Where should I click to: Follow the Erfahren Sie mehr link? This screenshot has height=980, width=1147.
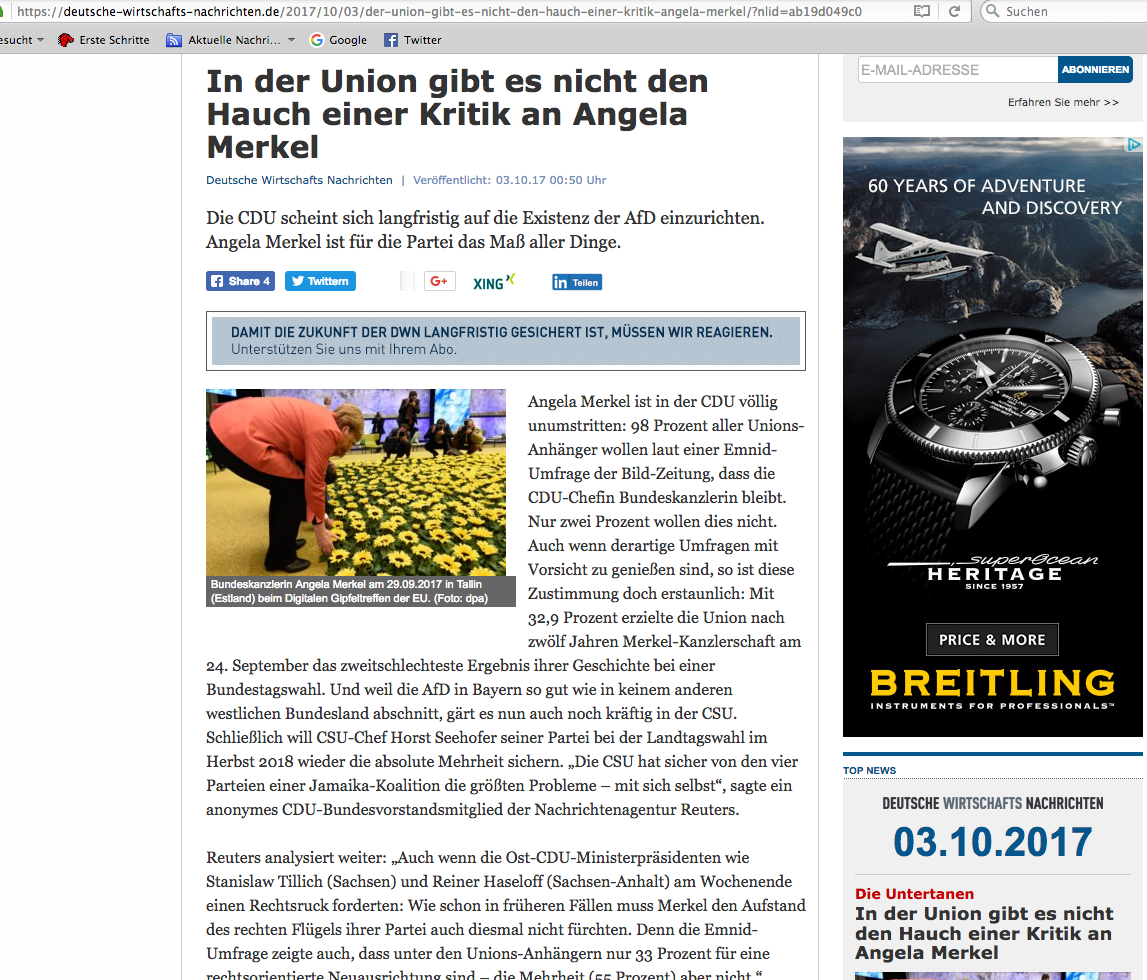tap(1063, 102)
